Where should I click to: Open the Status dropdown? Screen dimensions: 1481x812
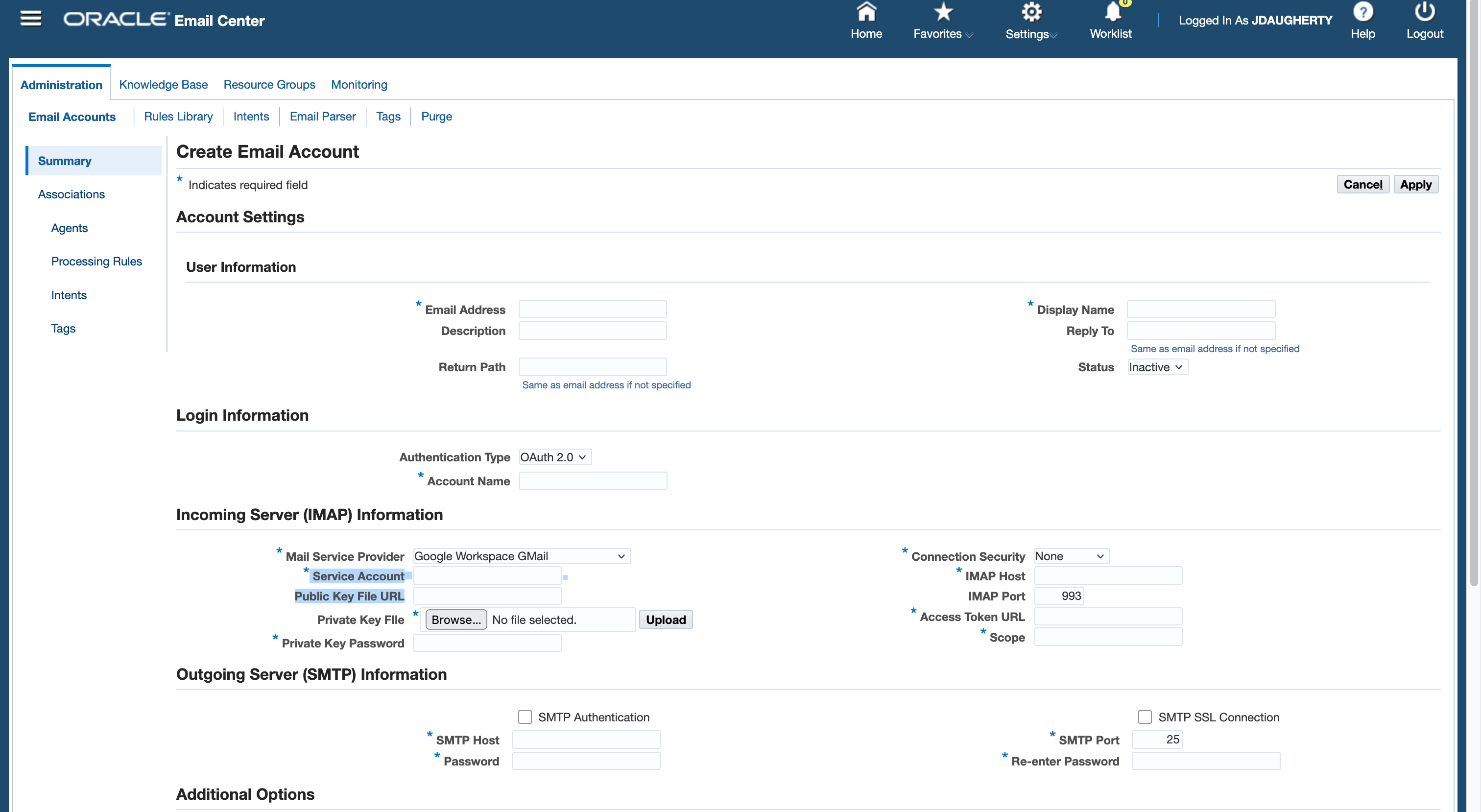point(1157,367)
